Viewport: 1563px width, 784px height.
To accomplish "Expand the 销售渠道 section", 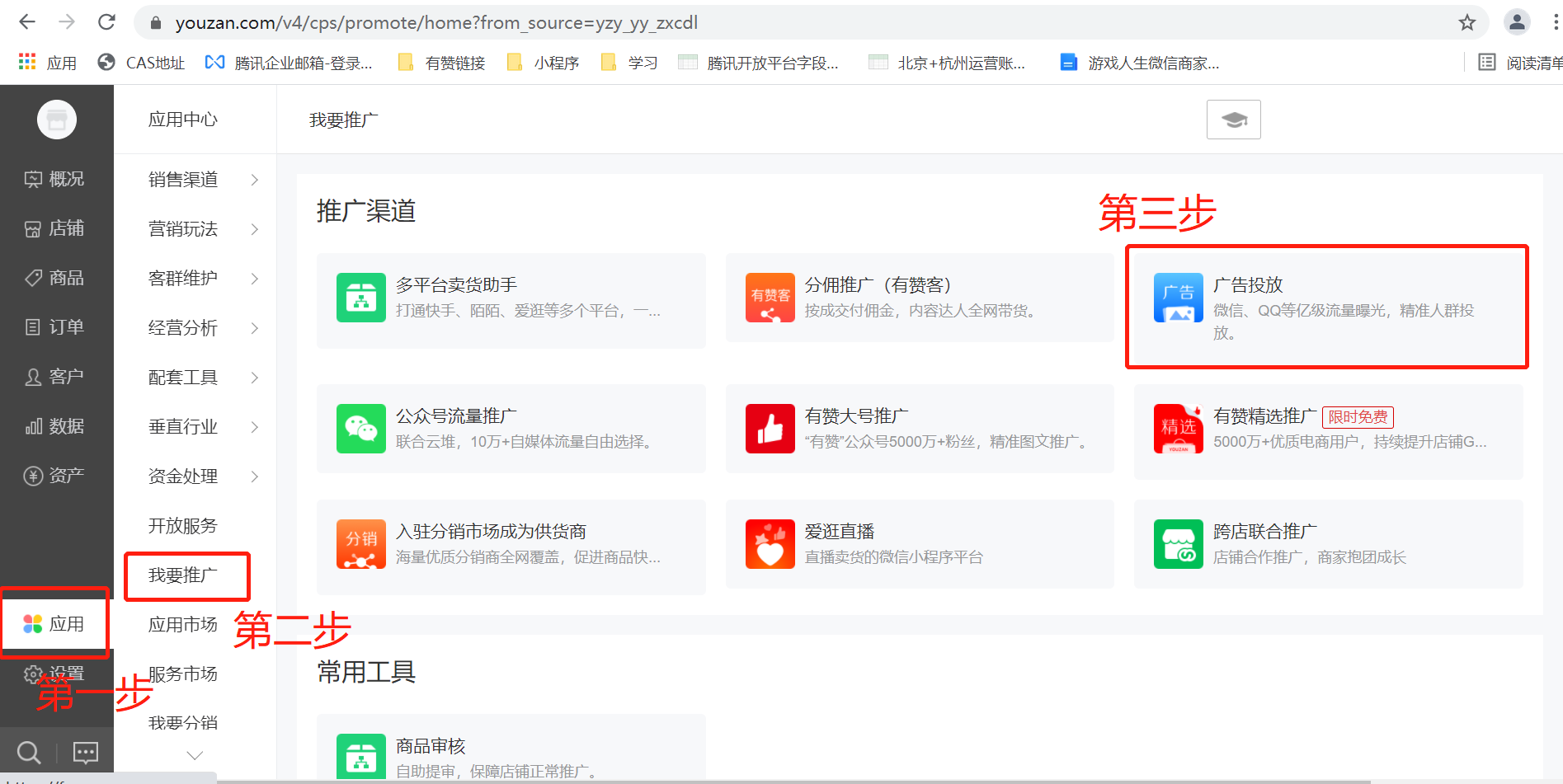I will point(182,180).
